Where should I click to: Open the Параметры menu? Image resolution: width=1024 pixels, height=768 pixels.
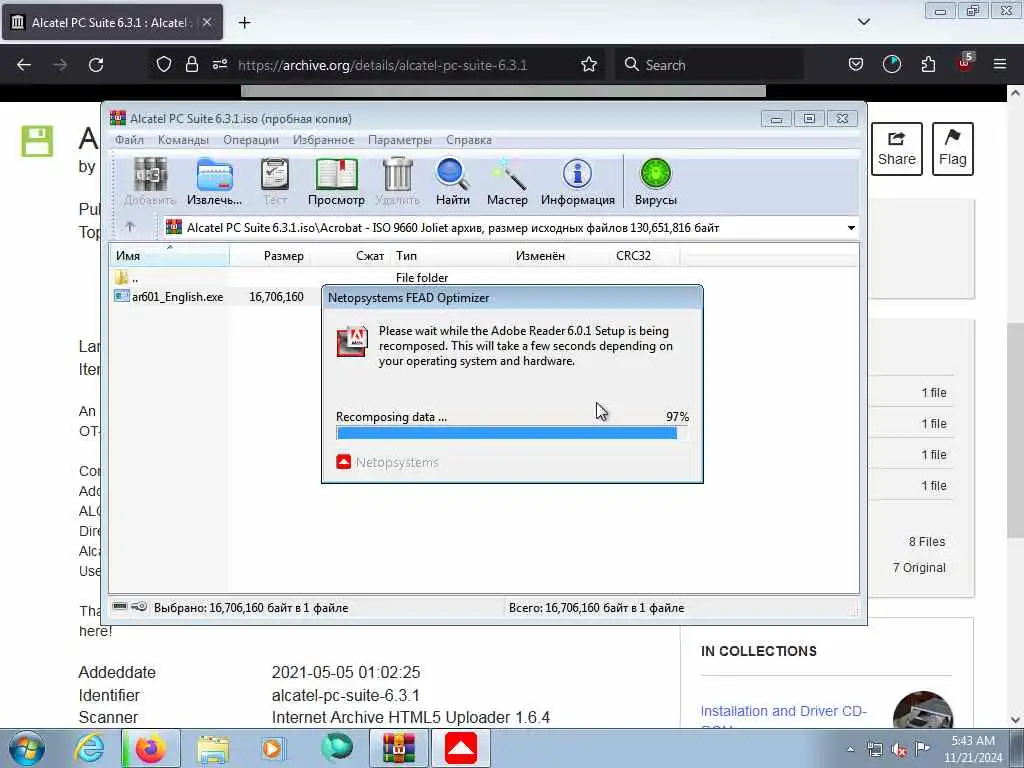click(x=400, y=140)
